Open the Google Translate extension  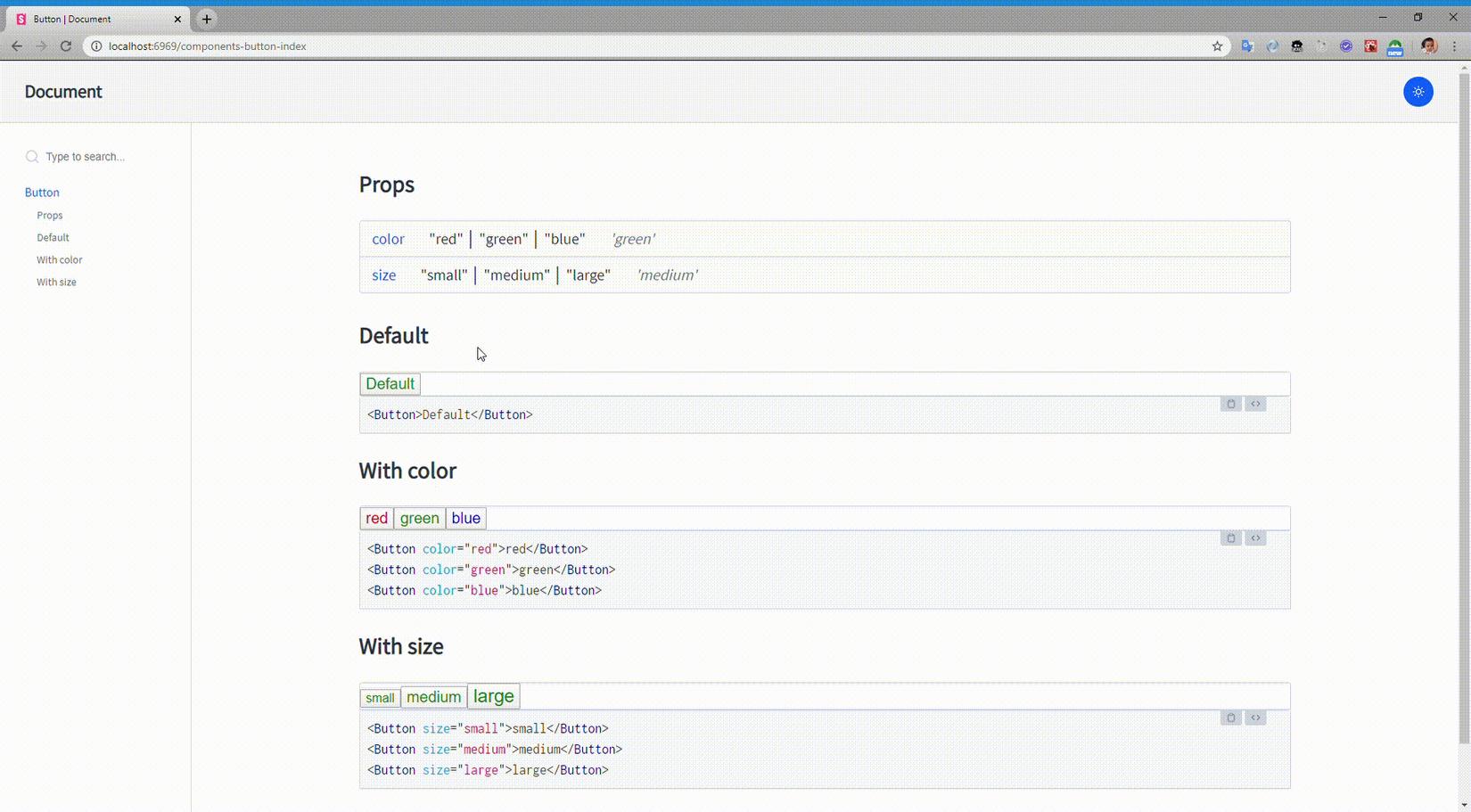pos(1247,46)
